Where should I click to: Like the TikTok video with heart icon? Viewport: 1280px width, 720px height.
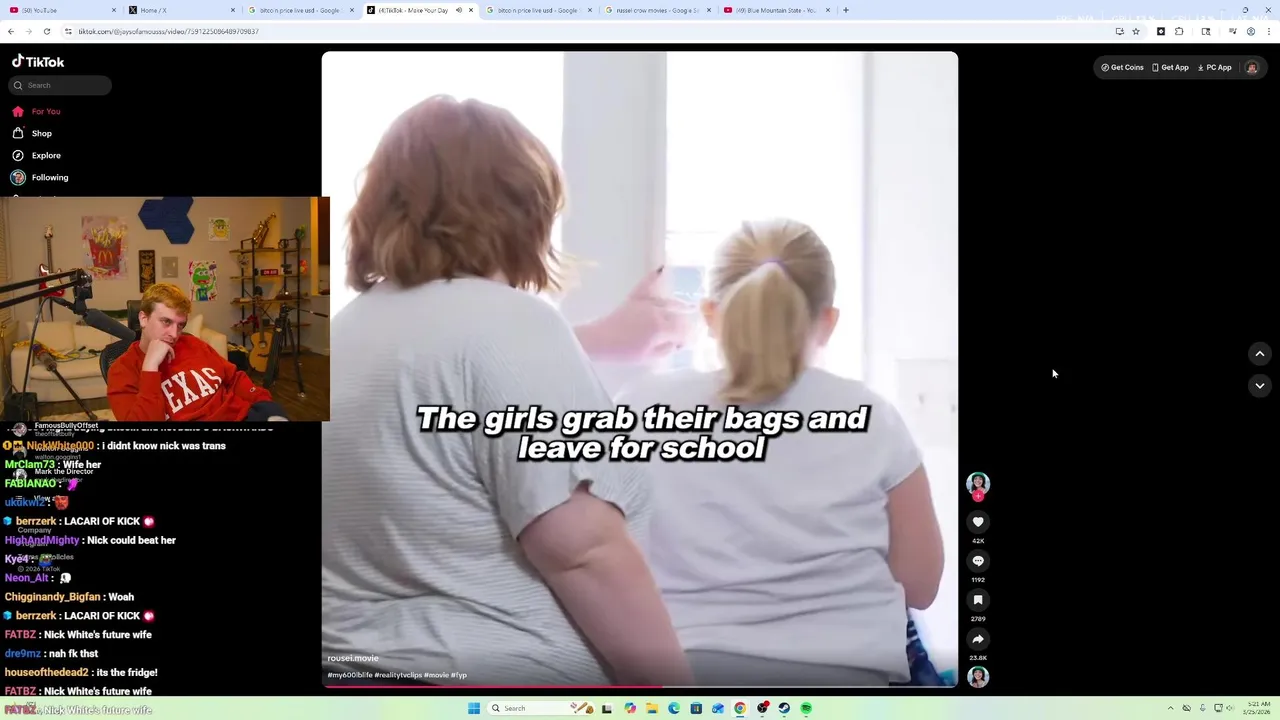click(x=978, y=522)
